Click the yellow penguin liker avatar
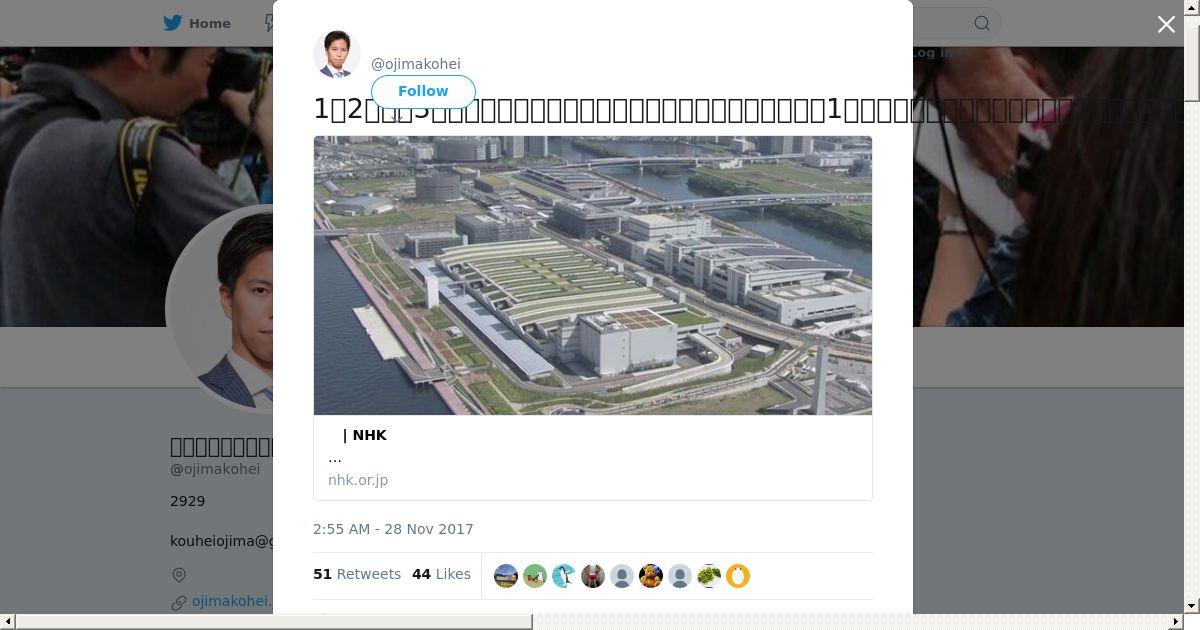Screen dimensions: 1200x630 click(738, 576)
